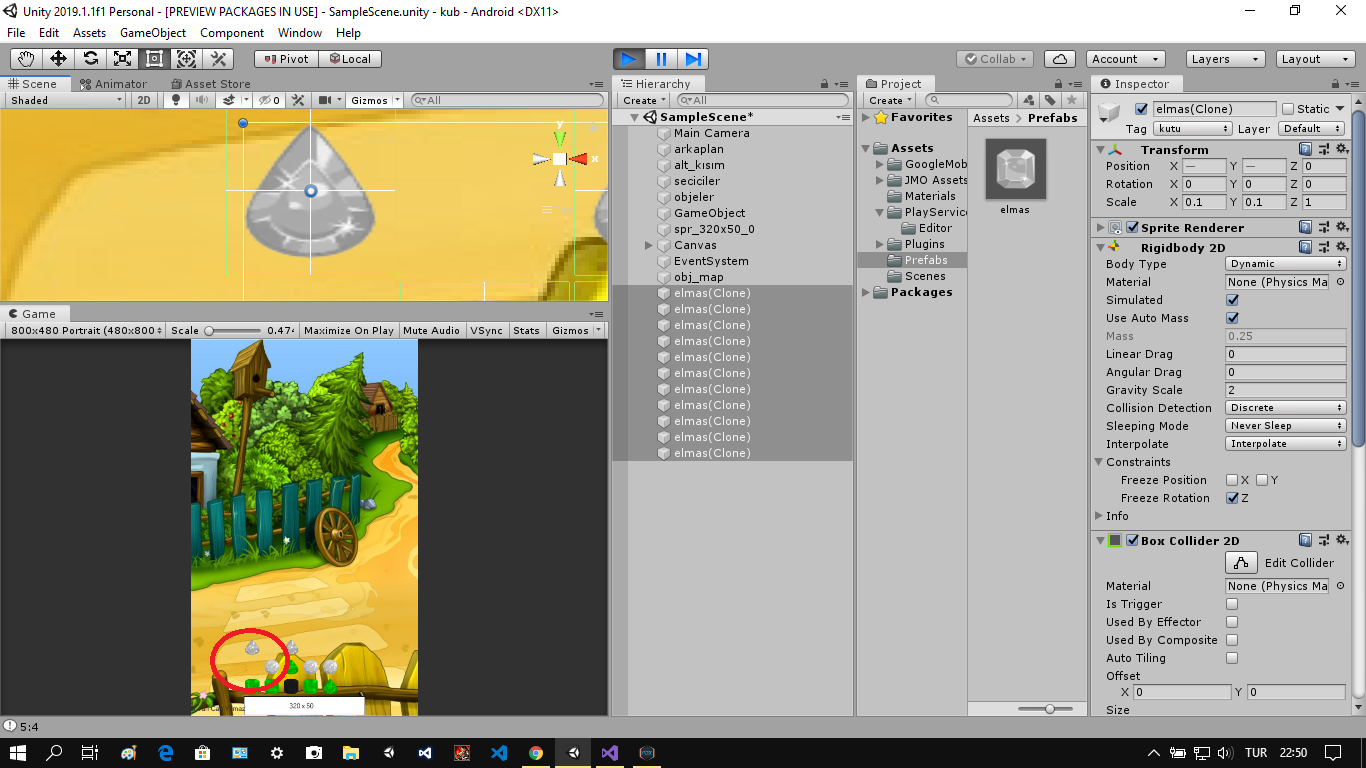Image resolution: width=1366 pixels, height=768 pixels.
Task: Open the Body Type dropdown
Action: [1286, 264]
